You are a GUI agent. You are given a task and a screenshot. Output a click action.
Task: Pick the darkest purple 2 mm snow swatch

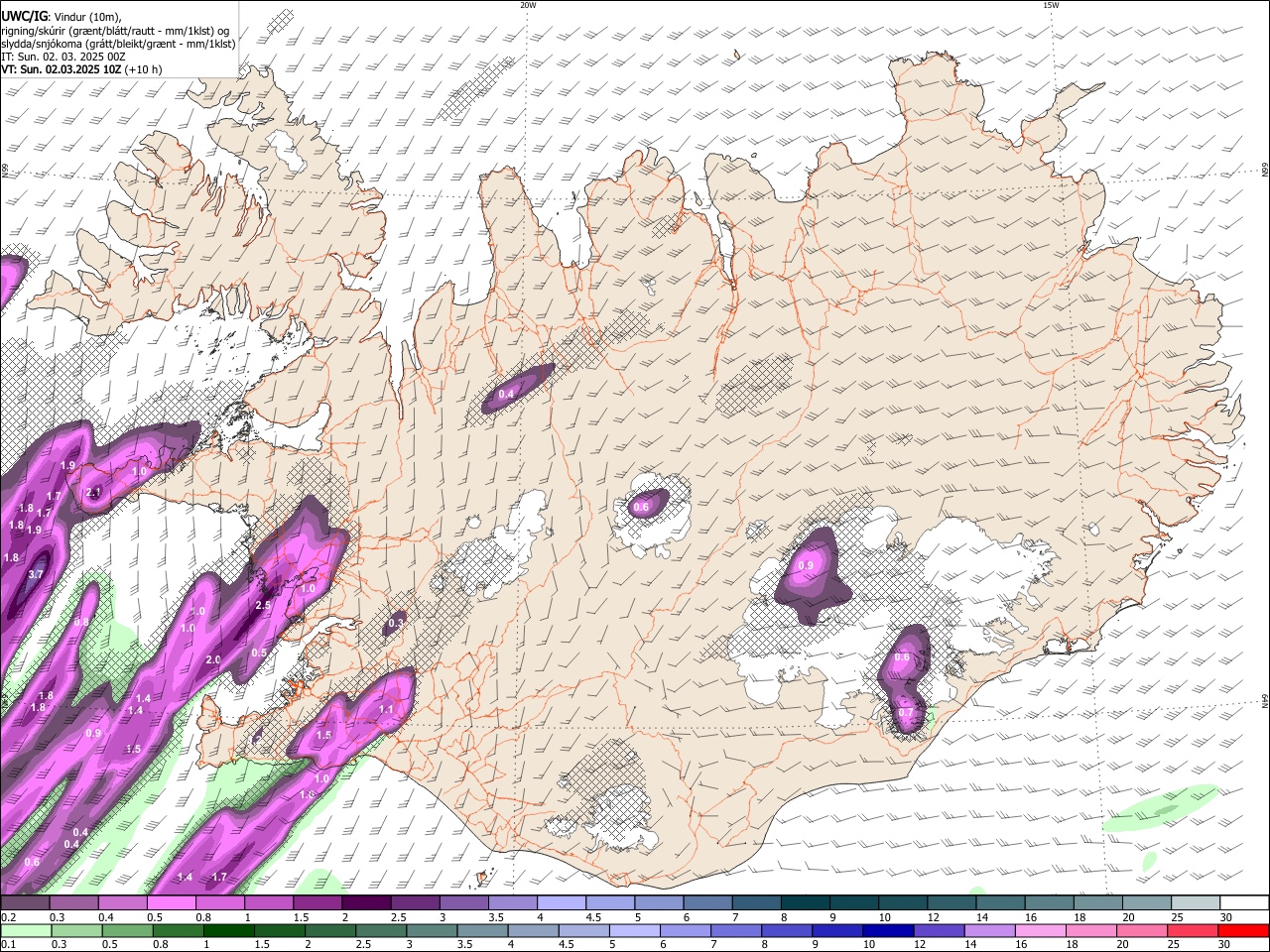pos(366,903)
